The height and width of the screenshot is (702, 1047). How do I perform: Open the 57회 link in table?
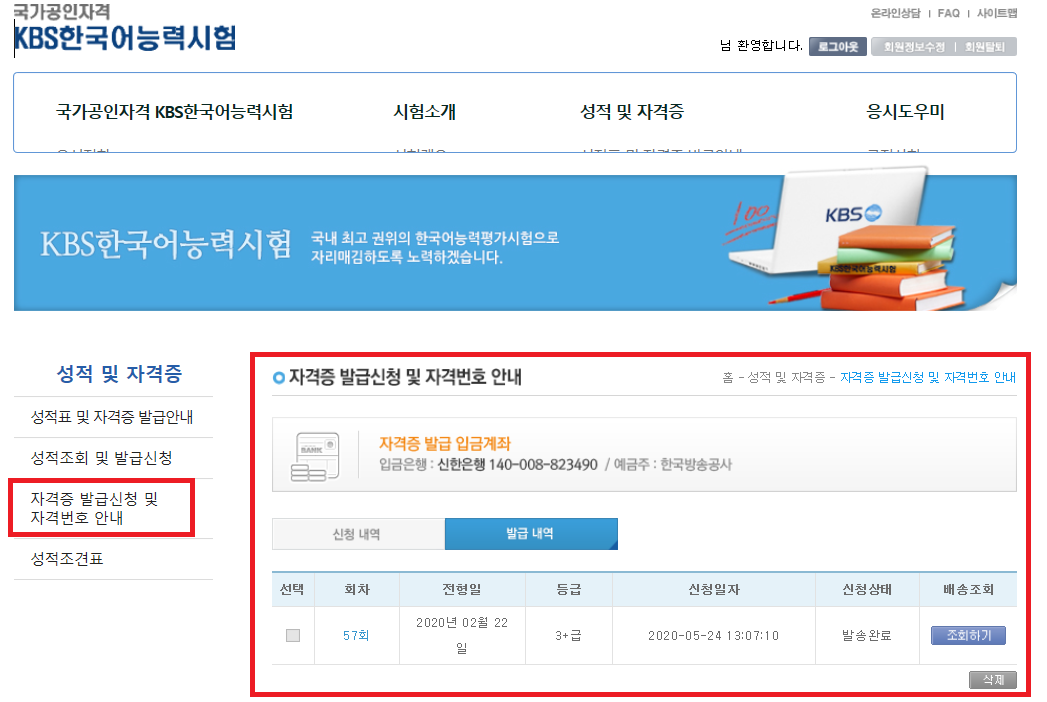(357, 635)
